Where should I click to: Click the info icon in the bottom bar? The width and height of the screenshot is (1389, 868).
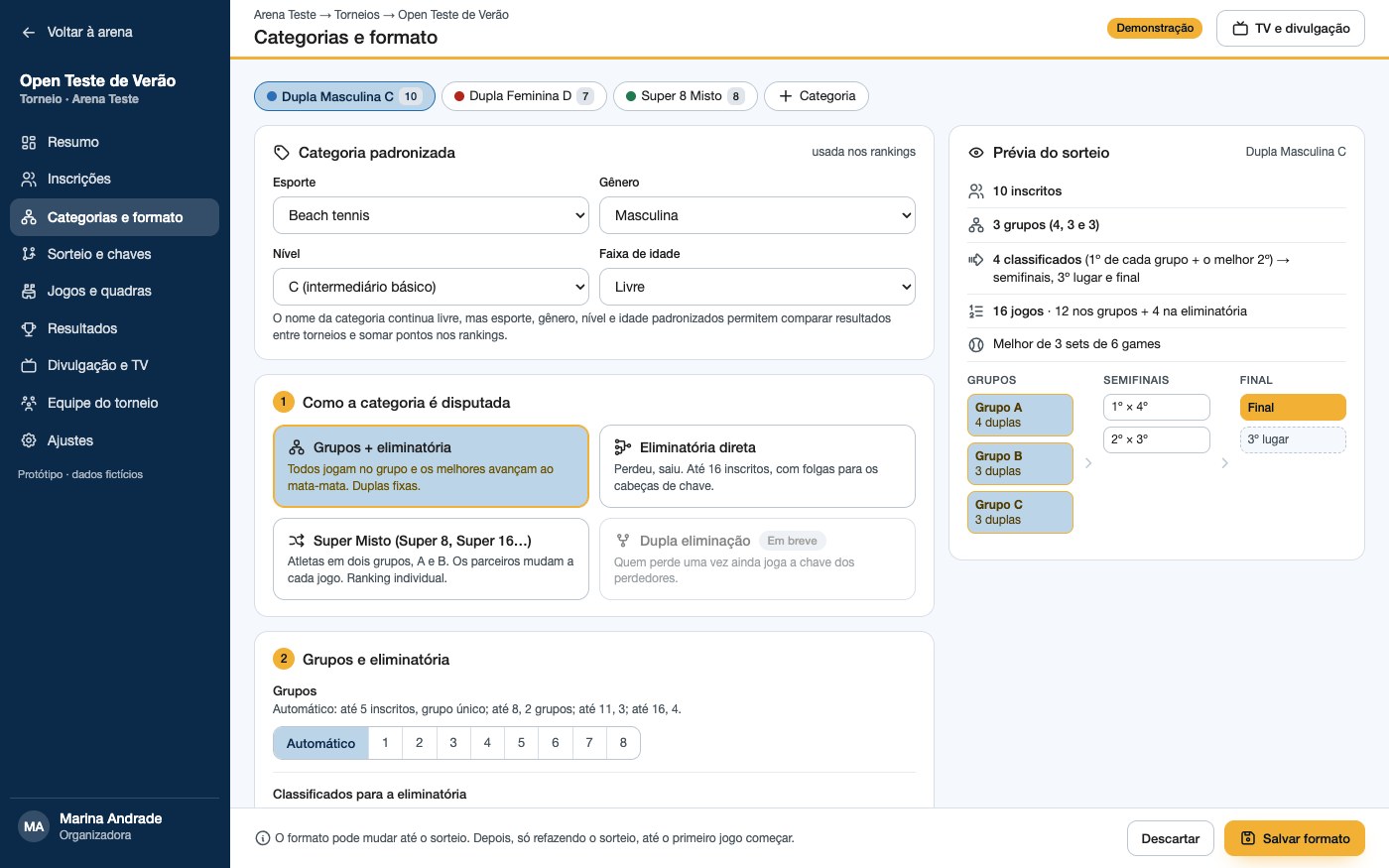tap(263, 838)
